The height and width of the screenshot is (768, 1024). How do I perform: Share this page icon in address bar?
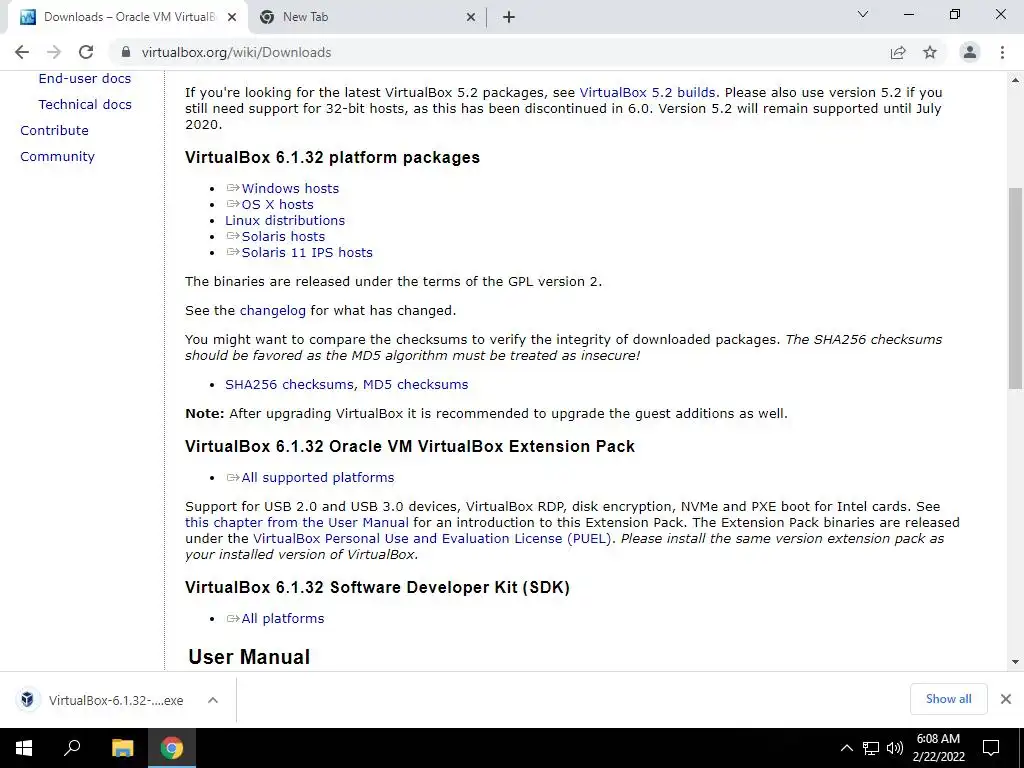tap(898, 52)
